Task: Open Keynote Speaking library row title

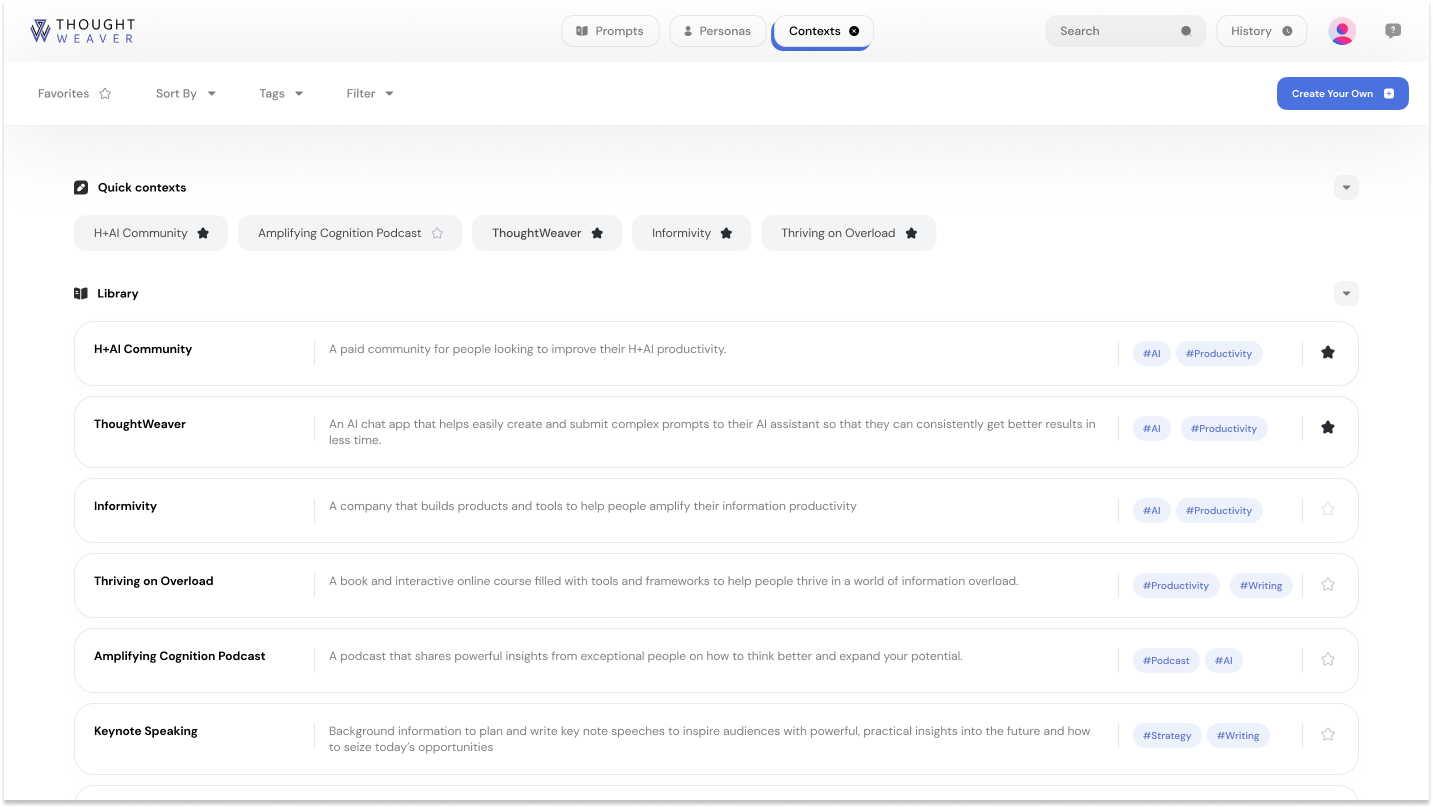Action: tap(146, 731)
